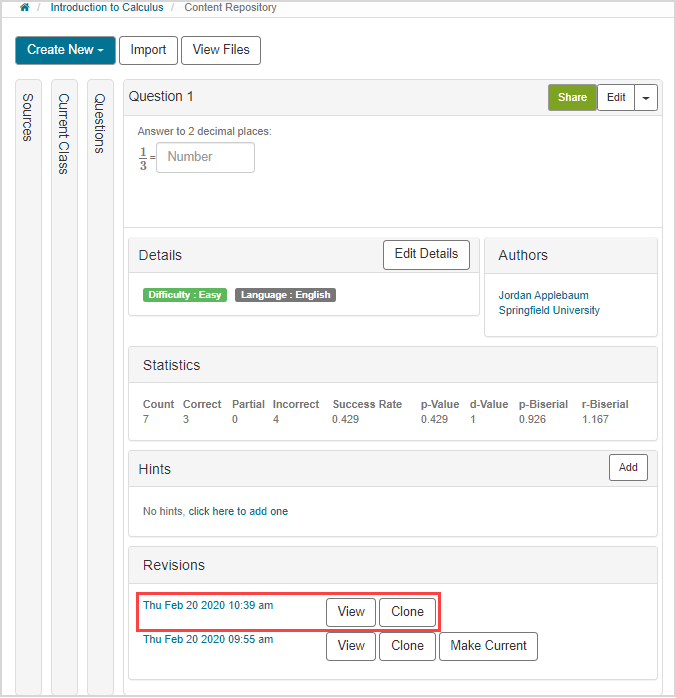676x698 pixels.
Task: Open the Questions side tab
Action: 99,123
